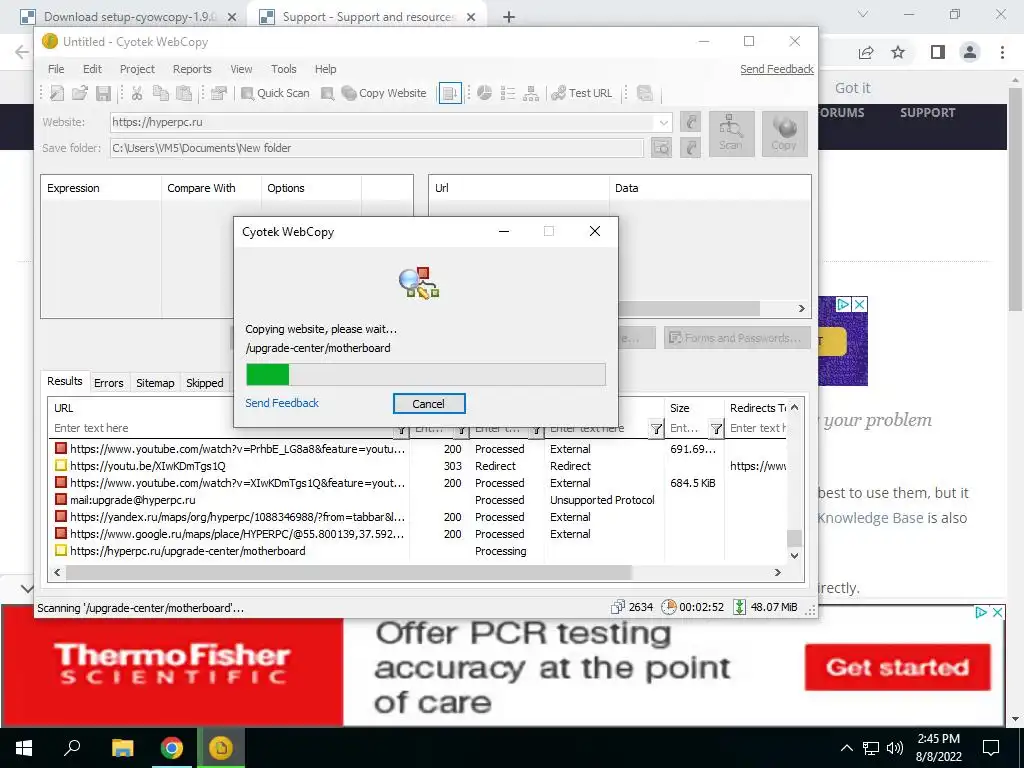Click the open folder icon after browse
This screenshot has width=1024, height=768.
pyautogui.click(x=690, y=148)
